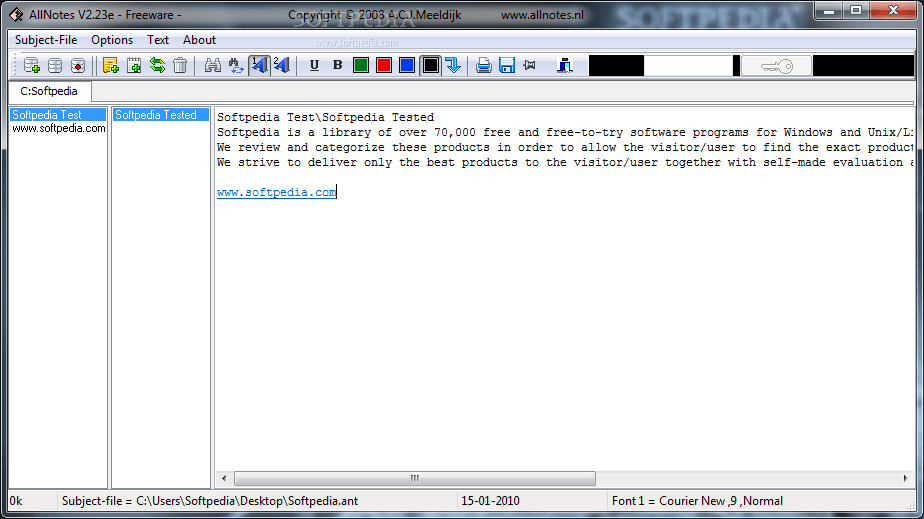Create a new subject-file database

tap(31, 65)
